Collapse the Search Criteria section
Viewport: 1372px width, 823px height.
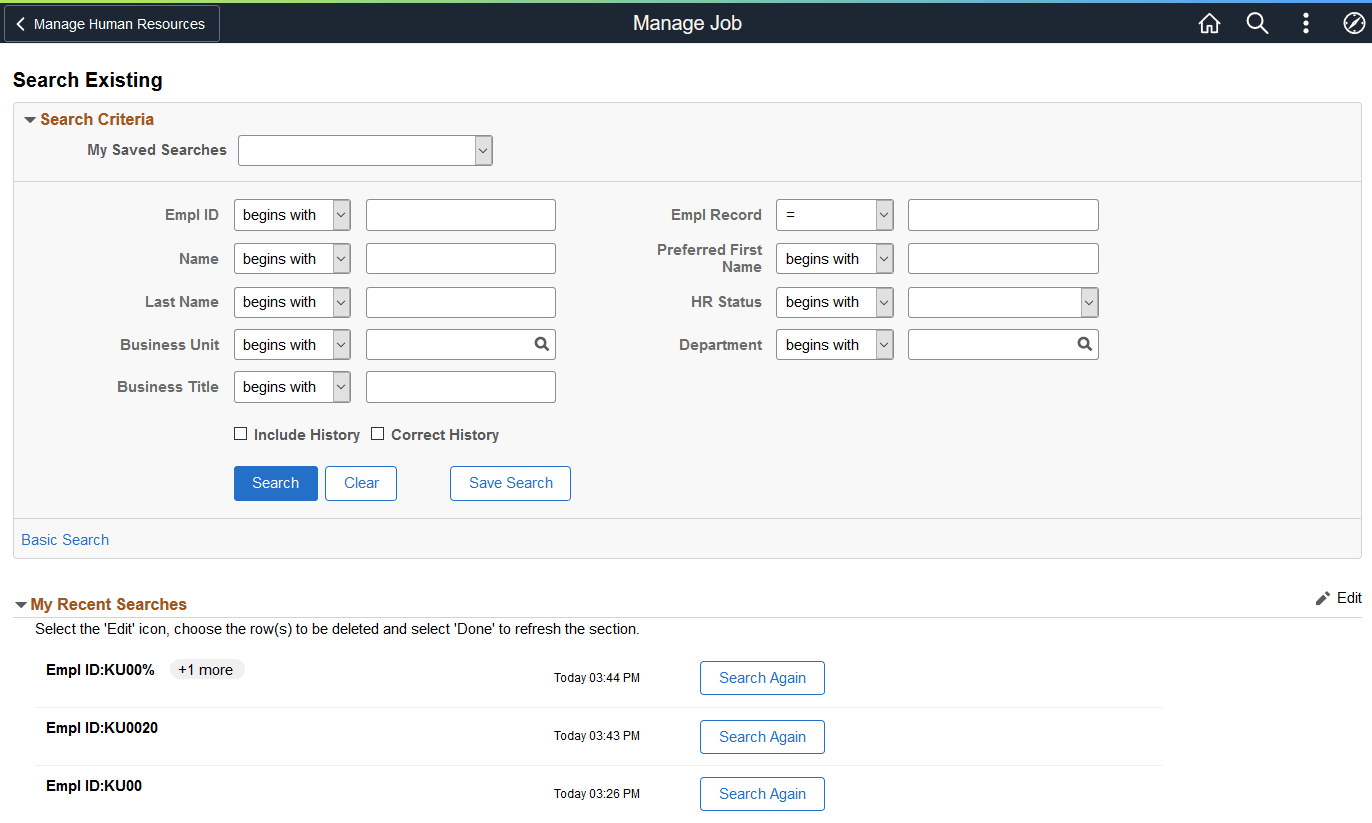click(30, 119)
